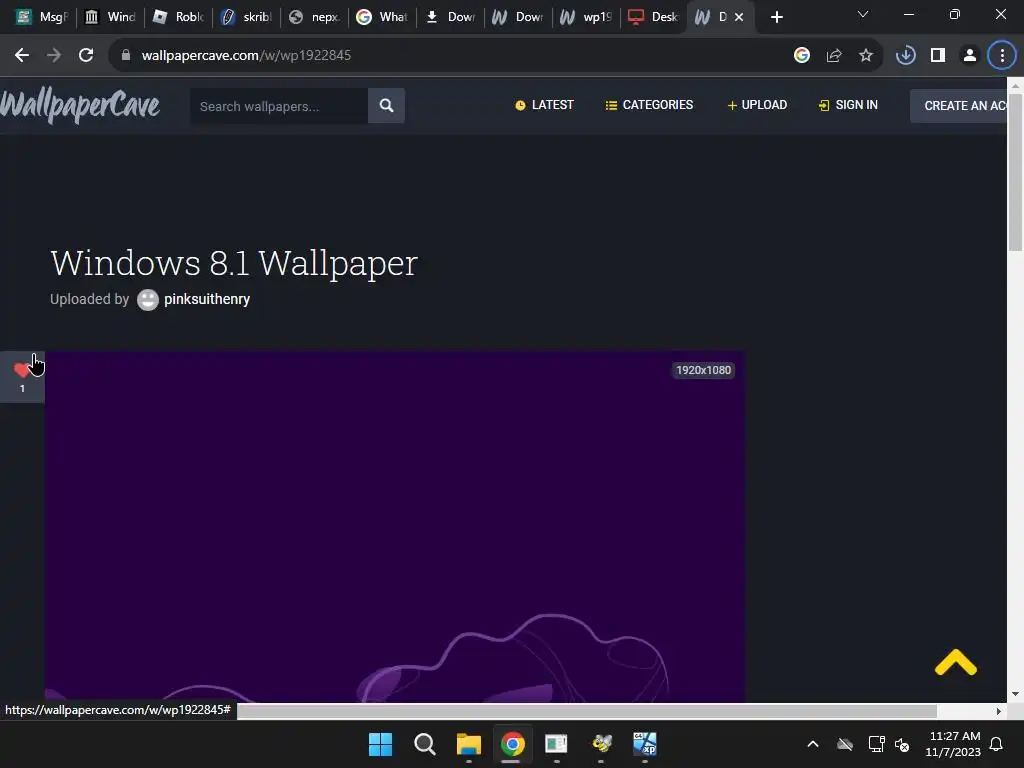
Task: Switch to the wp19 tab
Action: tap(586, 17)
